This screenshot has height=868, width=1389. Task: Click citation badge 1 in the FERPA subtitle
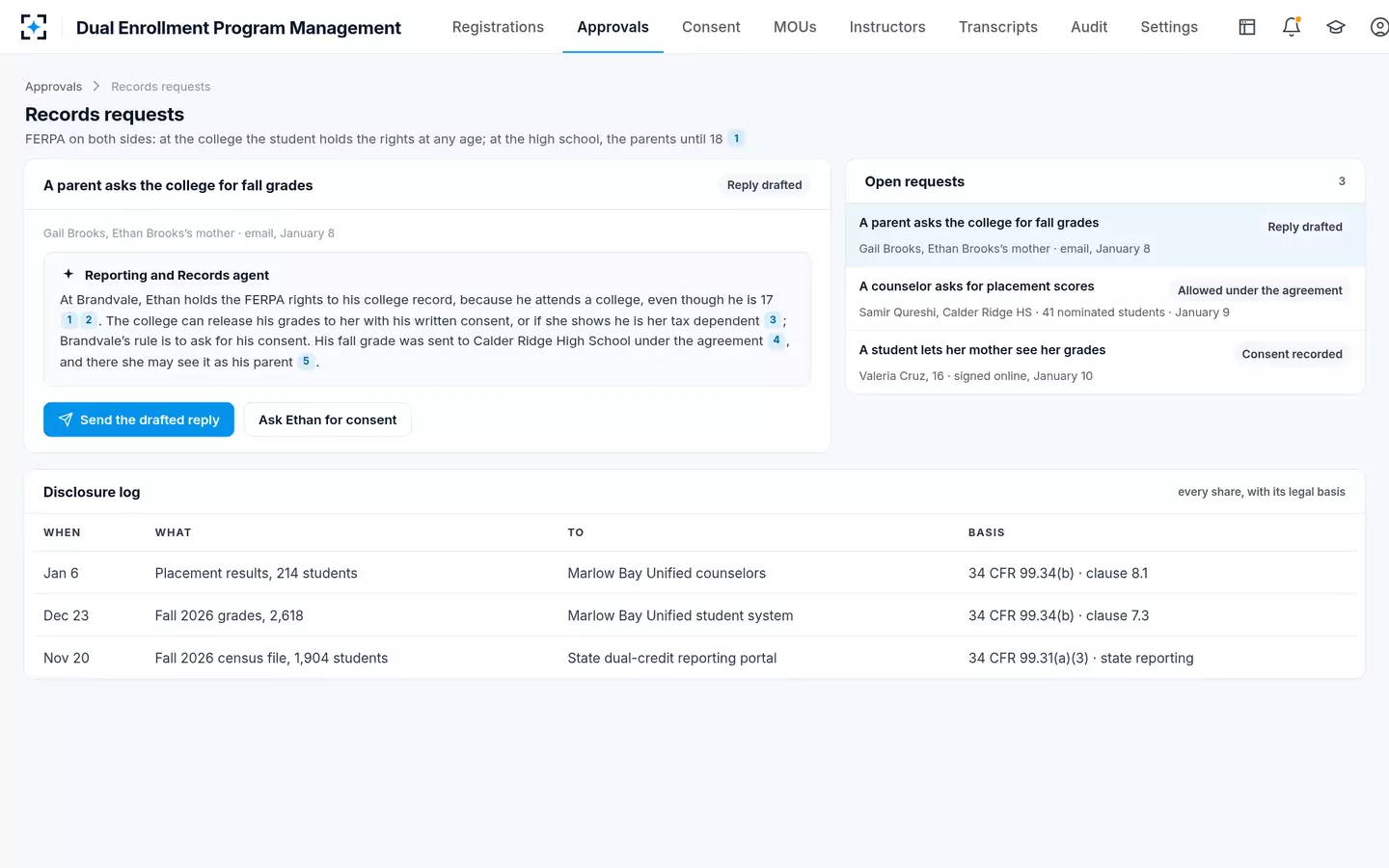[736, 138]
